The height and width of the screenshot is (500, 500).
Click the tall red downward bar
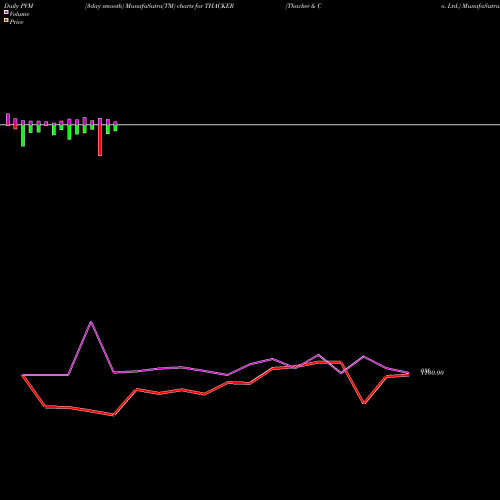[100, 140]
